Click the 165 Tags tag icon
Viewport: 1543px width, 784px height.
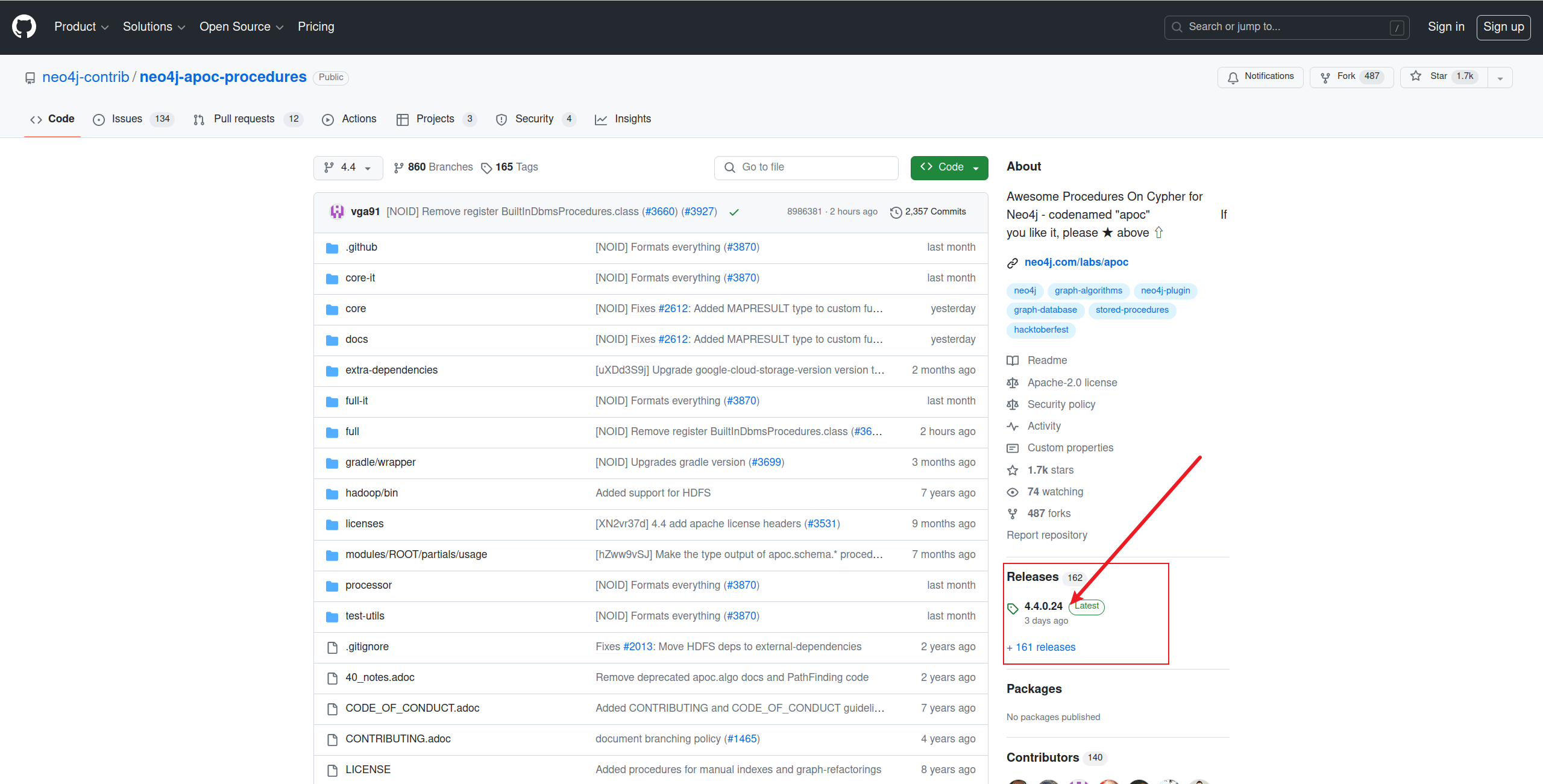(486, 168)
